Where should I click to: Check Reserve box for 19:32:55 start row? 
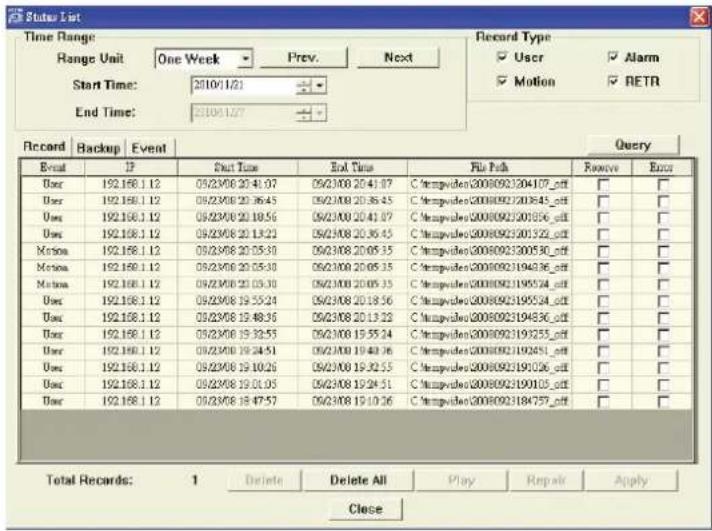click(603, 335)
